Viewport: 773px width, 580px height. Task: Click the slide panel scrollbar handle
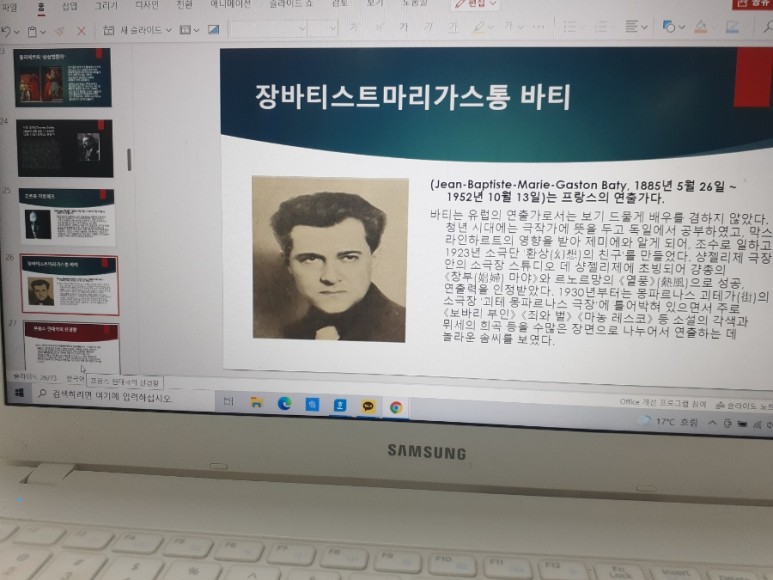[x=129, y=160]
